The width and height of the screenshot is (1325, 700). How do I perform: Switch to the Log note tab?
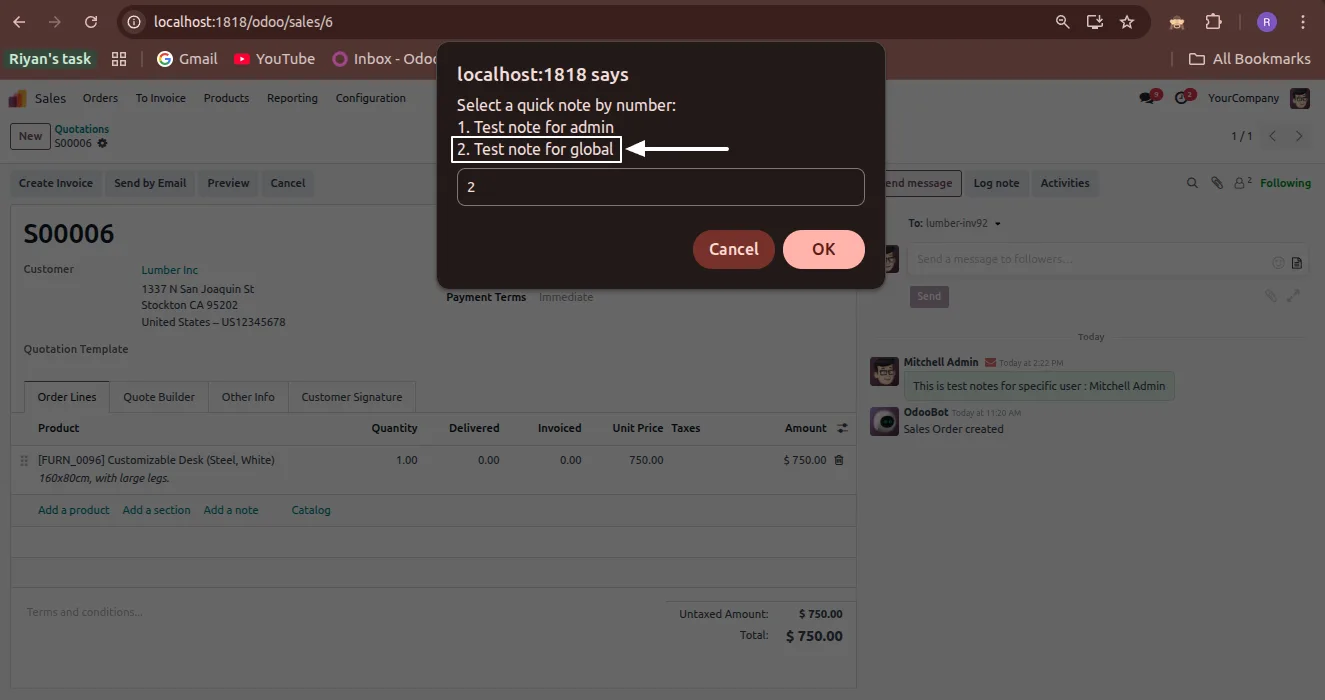pyautogui.click(x=996, y=183)
